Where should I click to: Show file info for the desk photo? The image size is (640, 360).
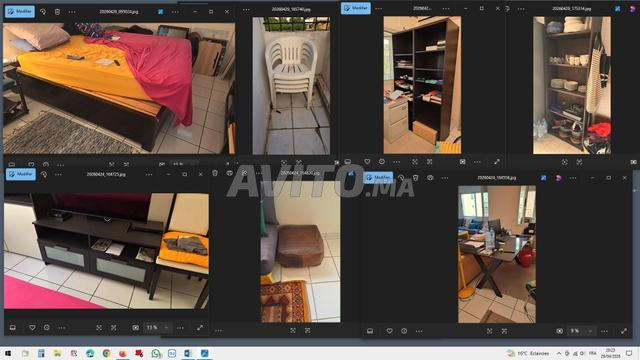click(404, 331)
